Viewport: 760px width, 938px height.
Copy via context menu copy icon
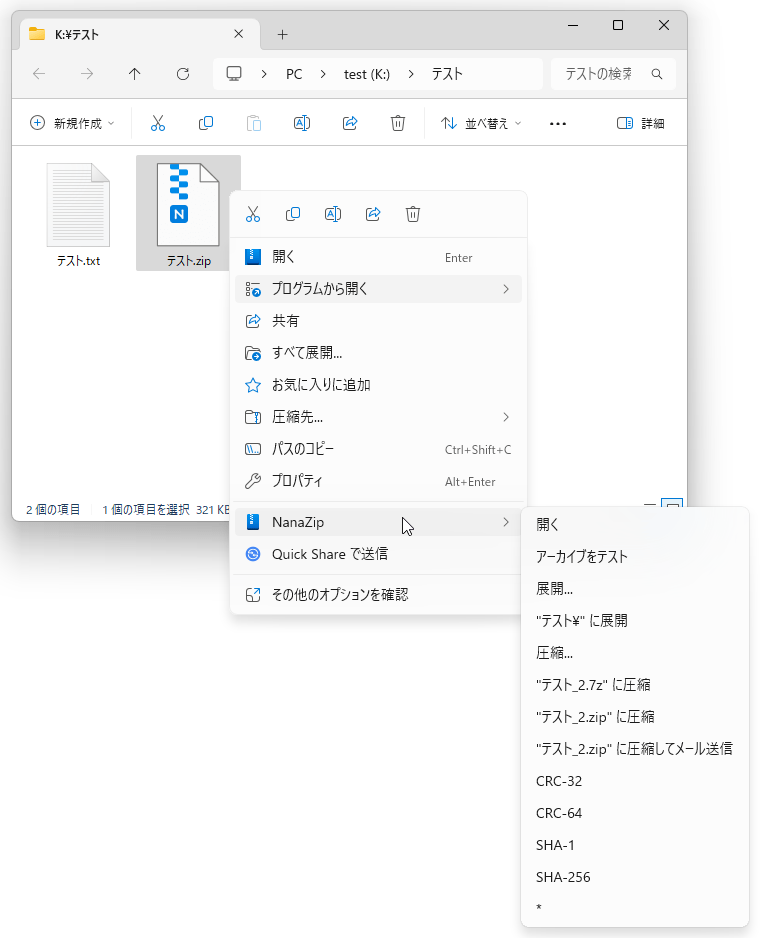(x=293, y=214)
